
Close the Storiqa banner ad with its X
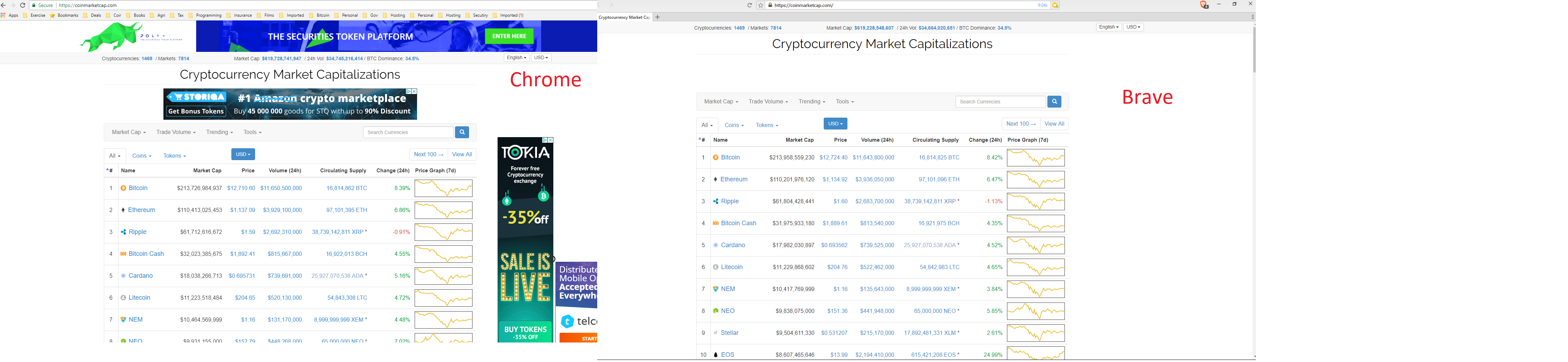pyautogui.click(x=414, y=91)
